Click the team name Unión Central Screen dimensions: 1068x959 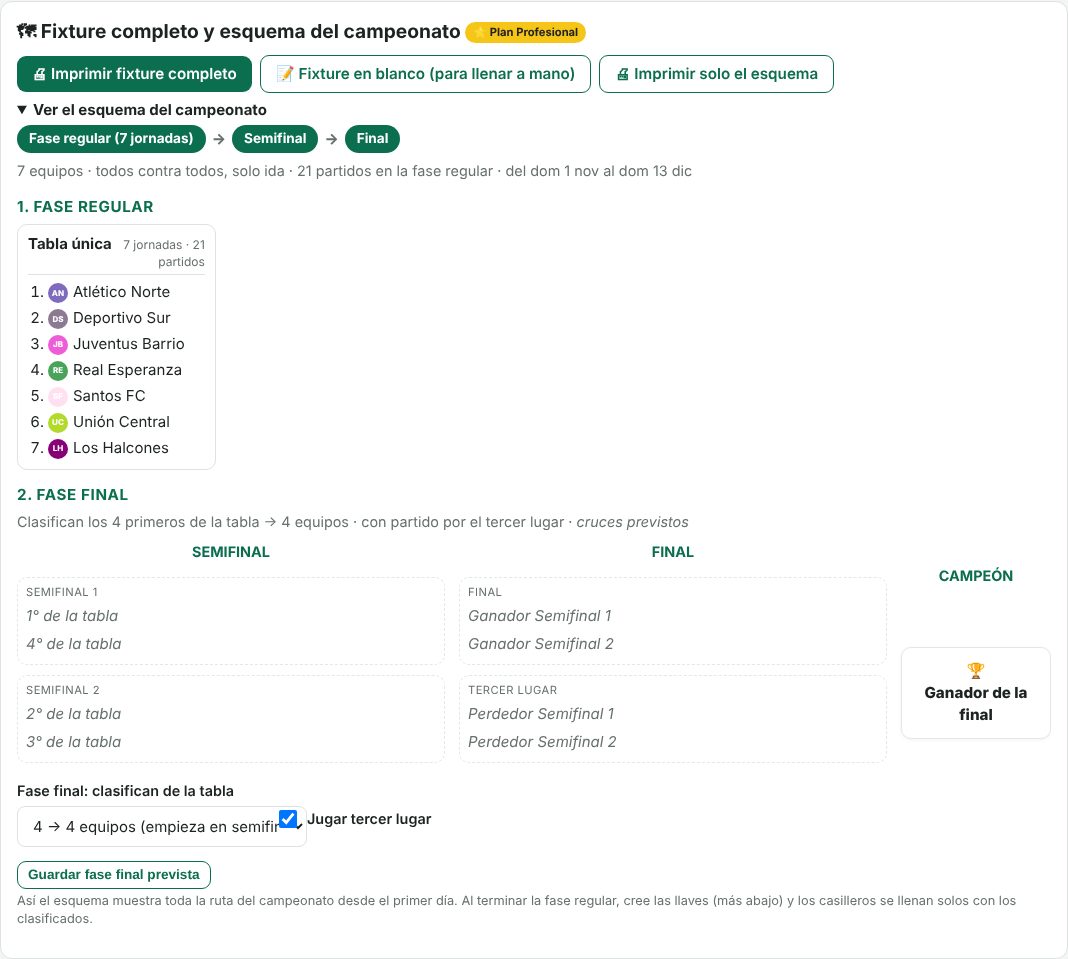121,422
